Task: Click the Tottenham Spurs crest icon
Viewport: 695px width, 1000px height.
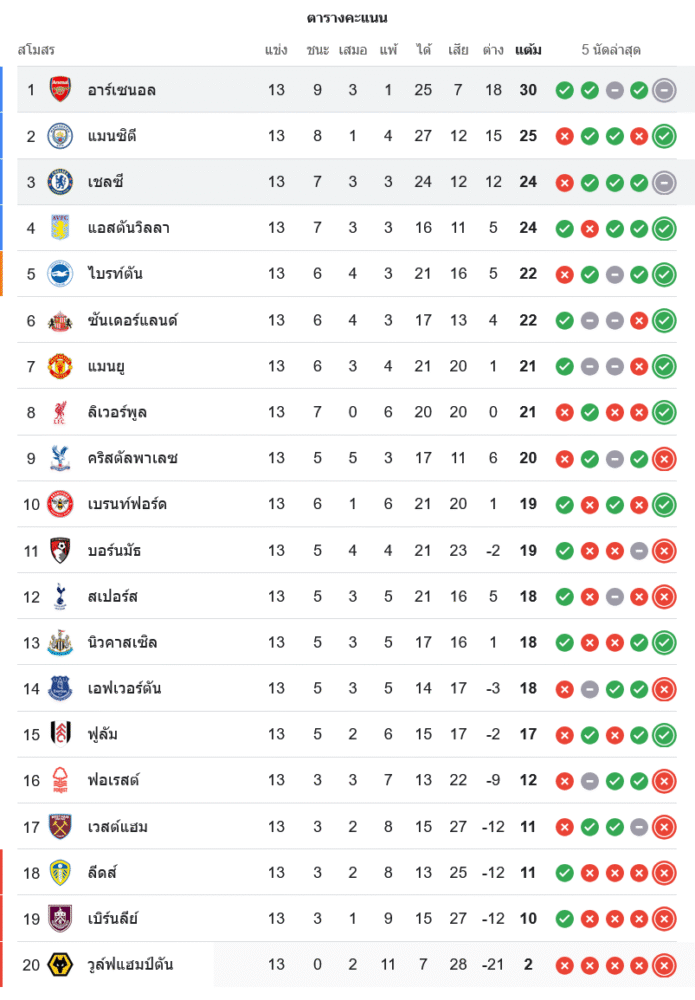Action: pos(60,596)
